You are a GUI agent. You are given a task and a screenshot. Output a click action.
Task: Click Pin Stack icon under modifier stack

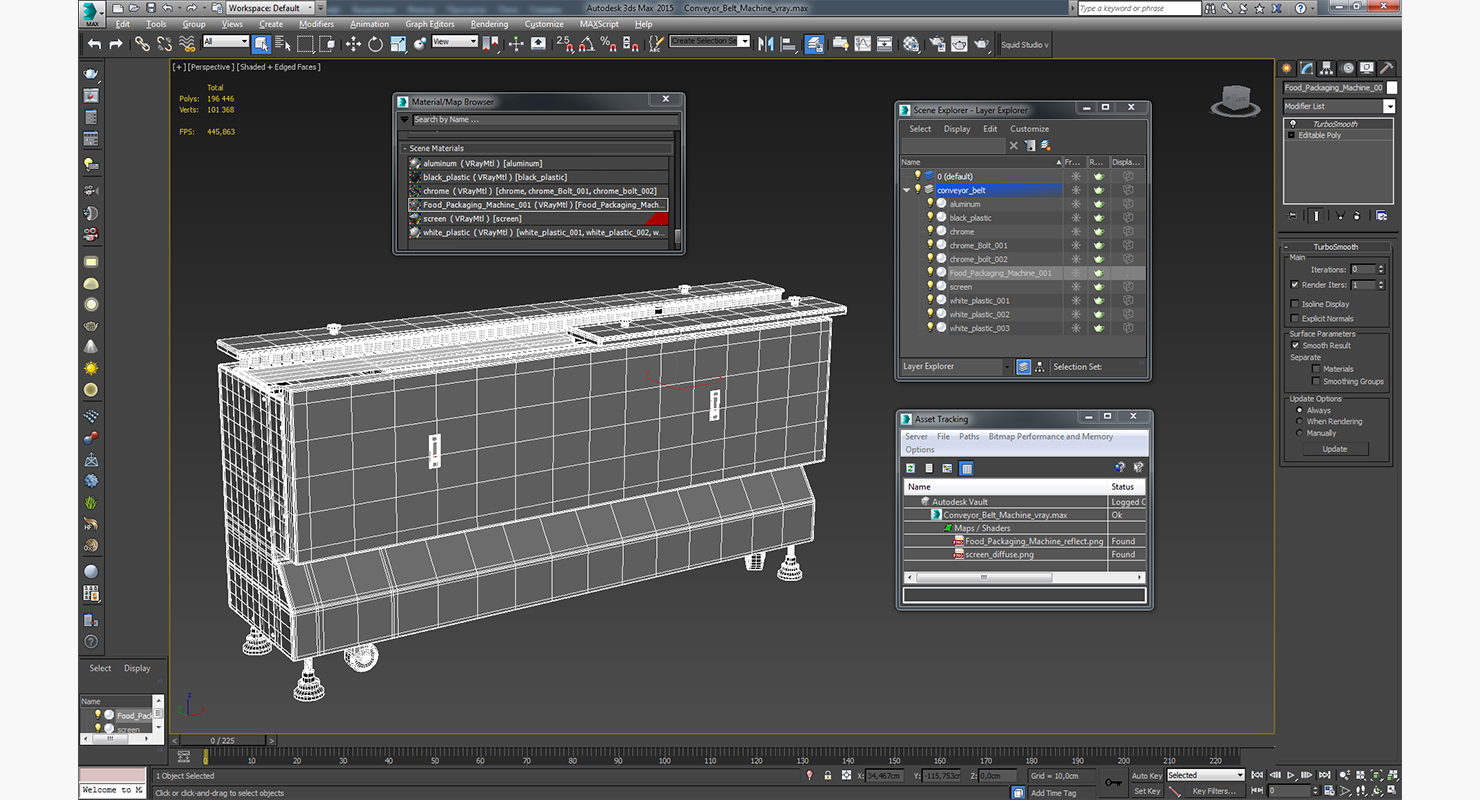(x=1293, y=215)
